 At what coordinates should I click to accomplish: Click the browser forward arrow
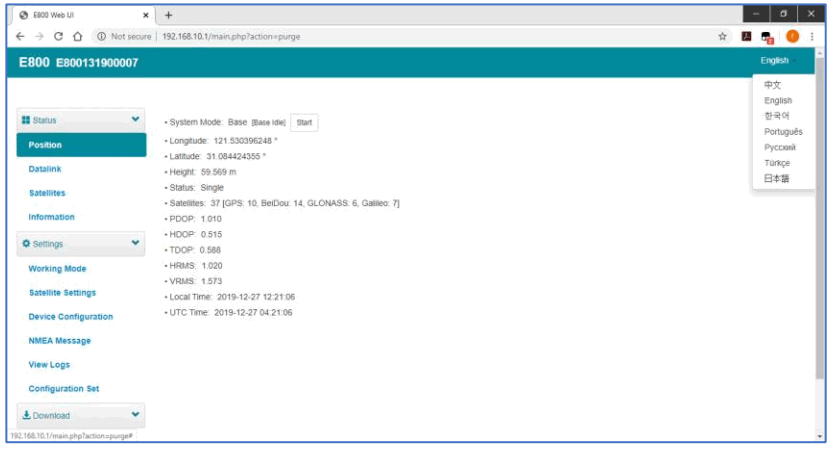click(39, 36)
